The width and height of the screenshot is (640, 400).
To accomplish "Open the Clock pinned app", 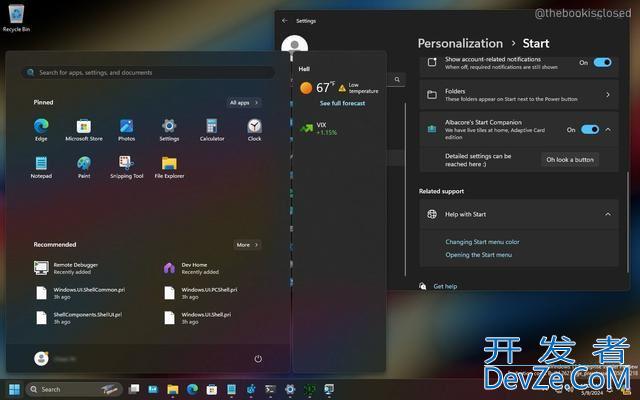I will pos(254,129).
